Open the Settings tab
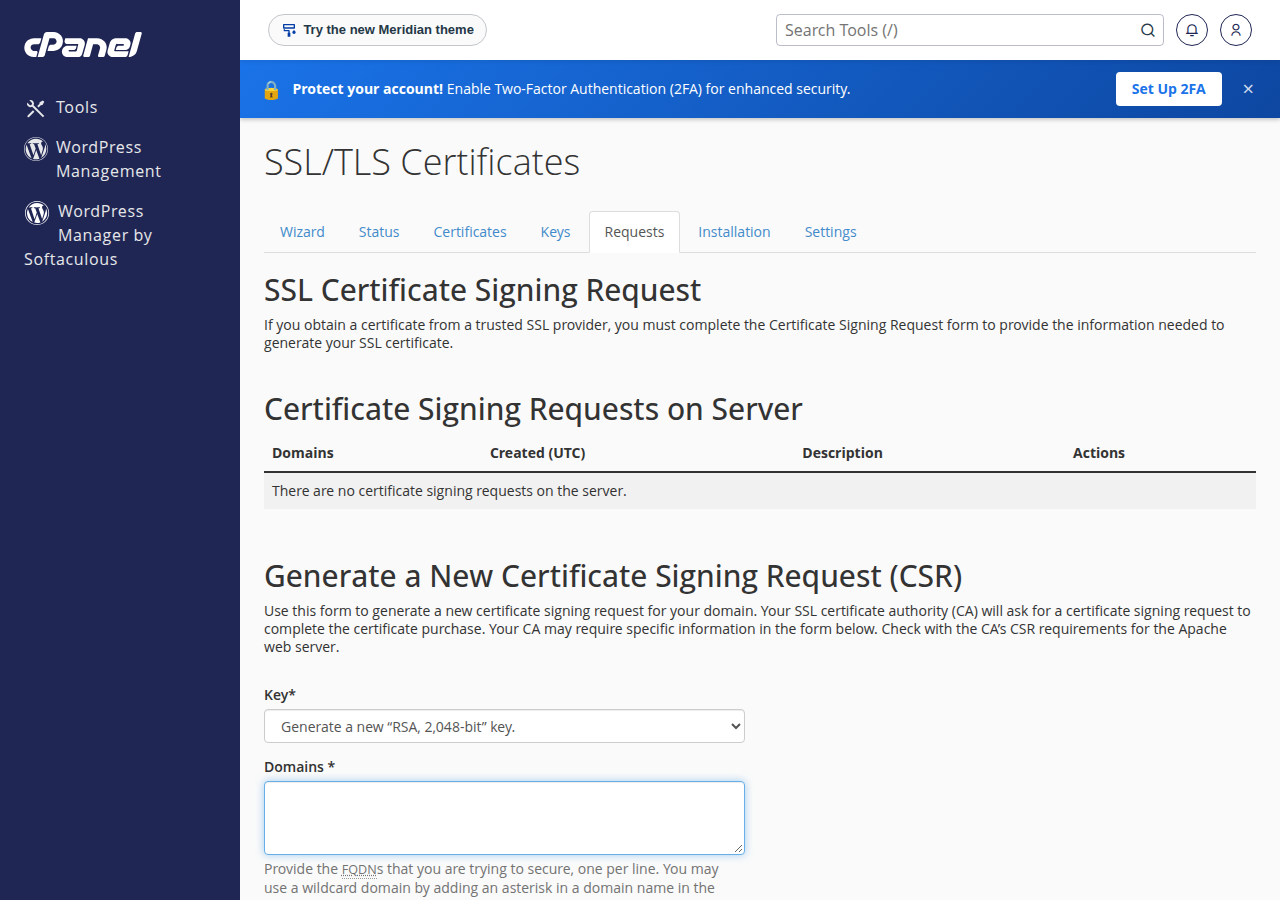 831,232
